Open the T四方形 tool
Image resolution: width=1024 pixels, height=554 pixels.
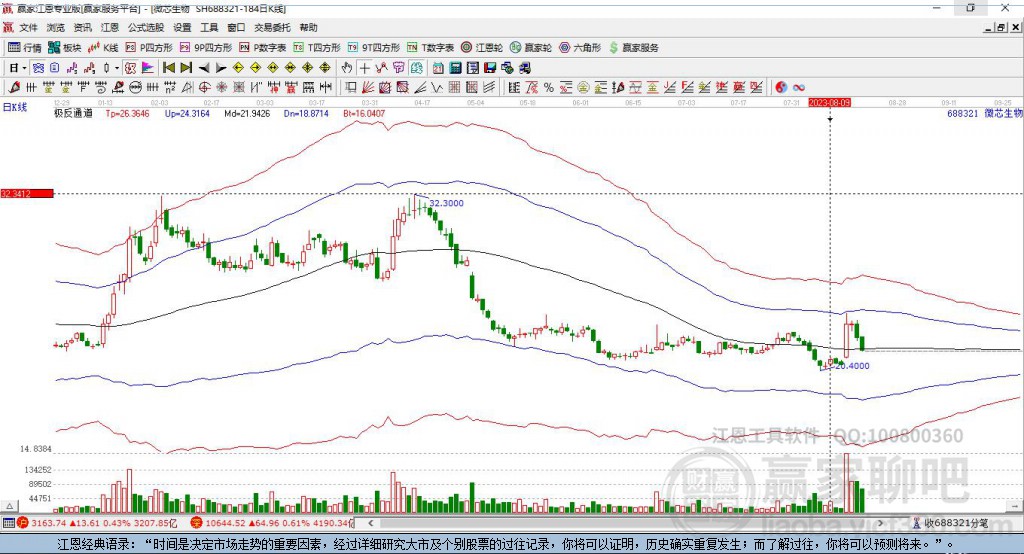tap(317, 48)
